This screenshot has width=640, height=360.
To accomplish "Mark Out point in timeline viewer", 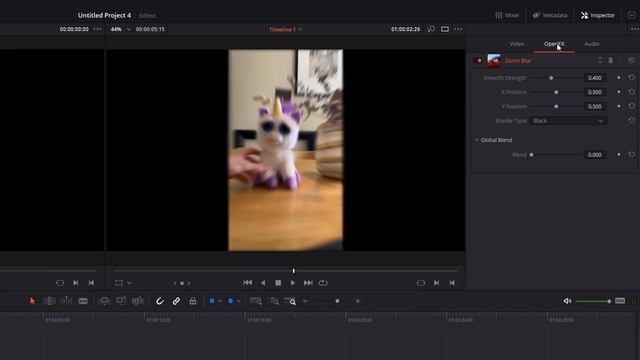I will 452,283.
